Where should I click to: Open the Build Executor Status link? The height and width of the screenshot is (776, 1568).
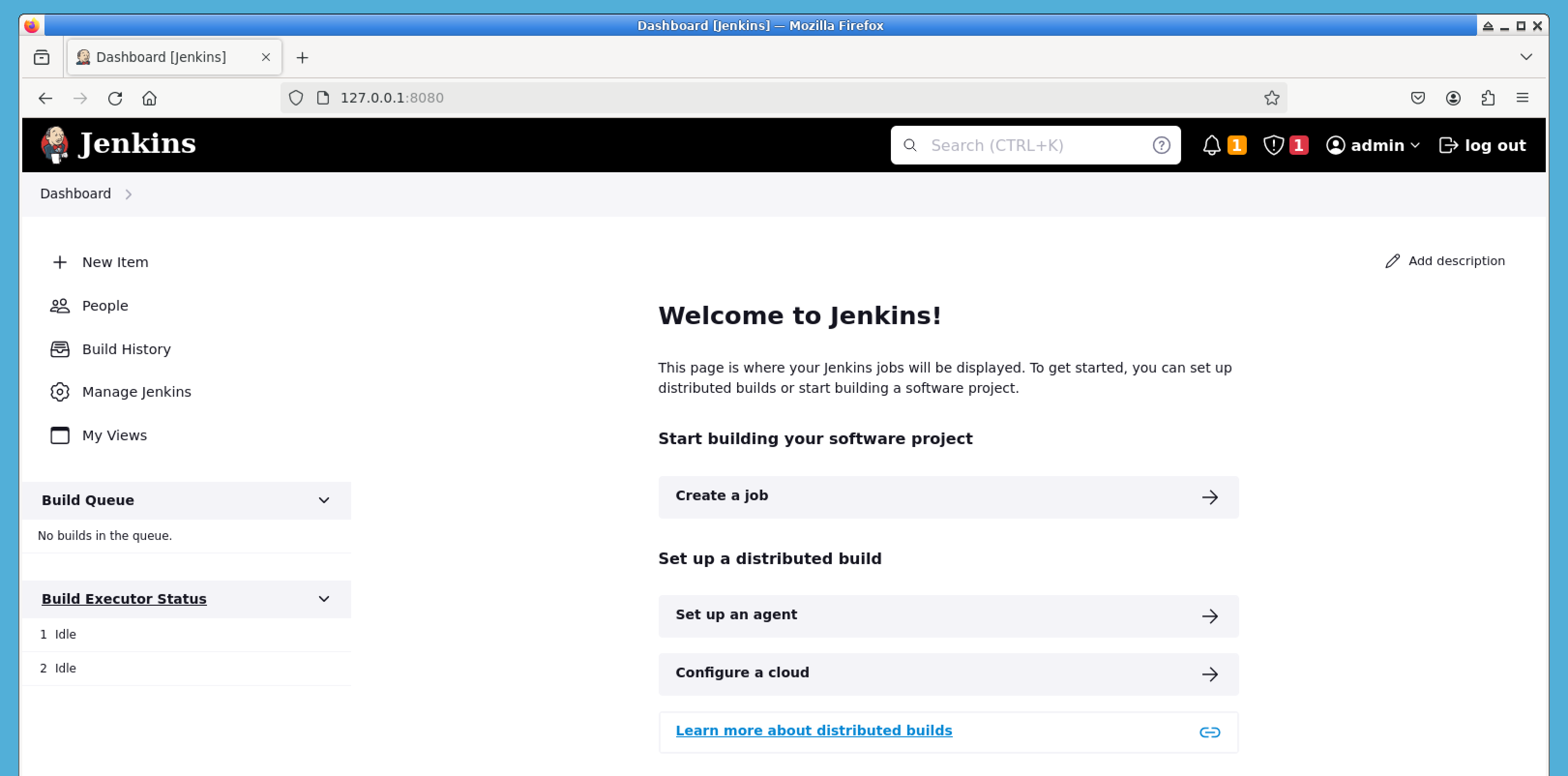pyautogui.click(x=124, y=599)
